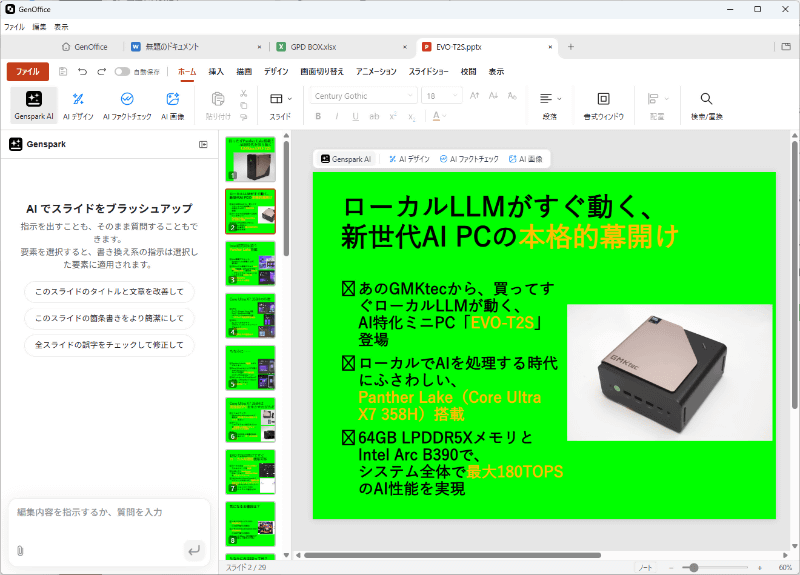Click the red ファイル button
The width and height of the screenshot is (800, 575).
click(x=28, y=71)
